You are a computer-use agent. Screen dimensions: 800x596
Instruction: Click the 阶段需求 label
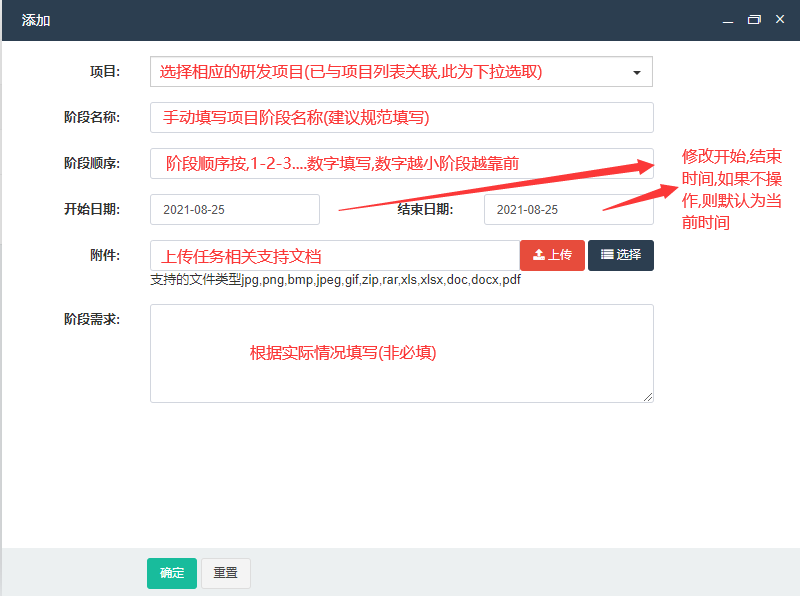click(x=92, y=319)
